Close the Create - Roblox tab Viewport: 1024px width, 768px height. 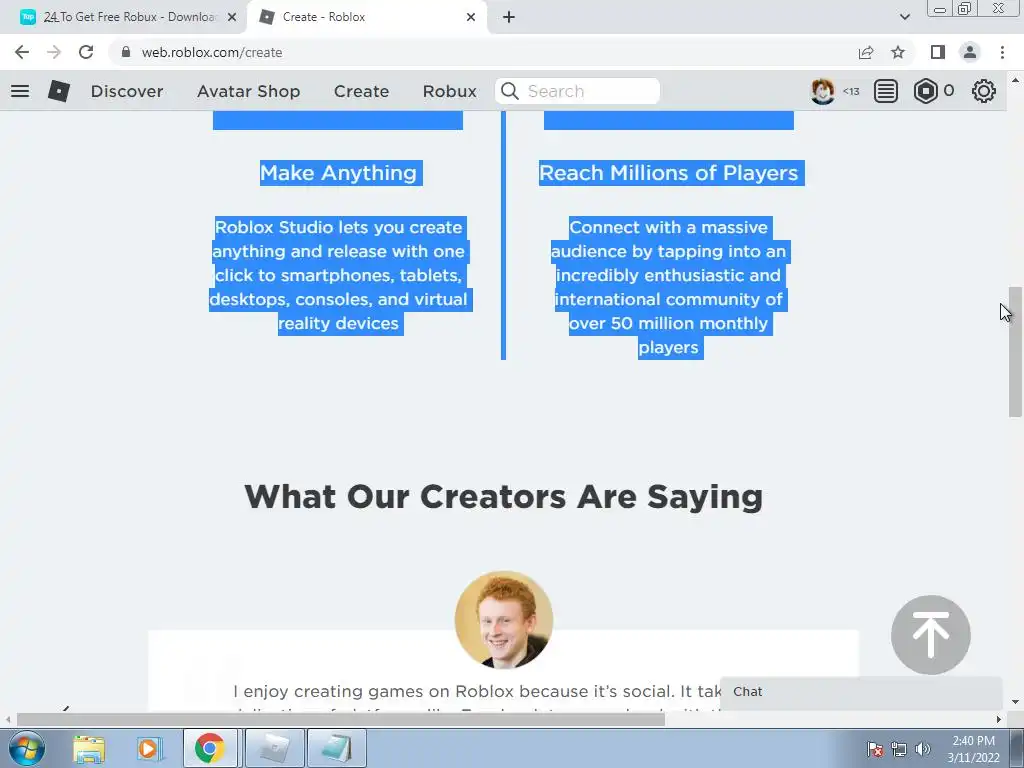pos(471,17)
